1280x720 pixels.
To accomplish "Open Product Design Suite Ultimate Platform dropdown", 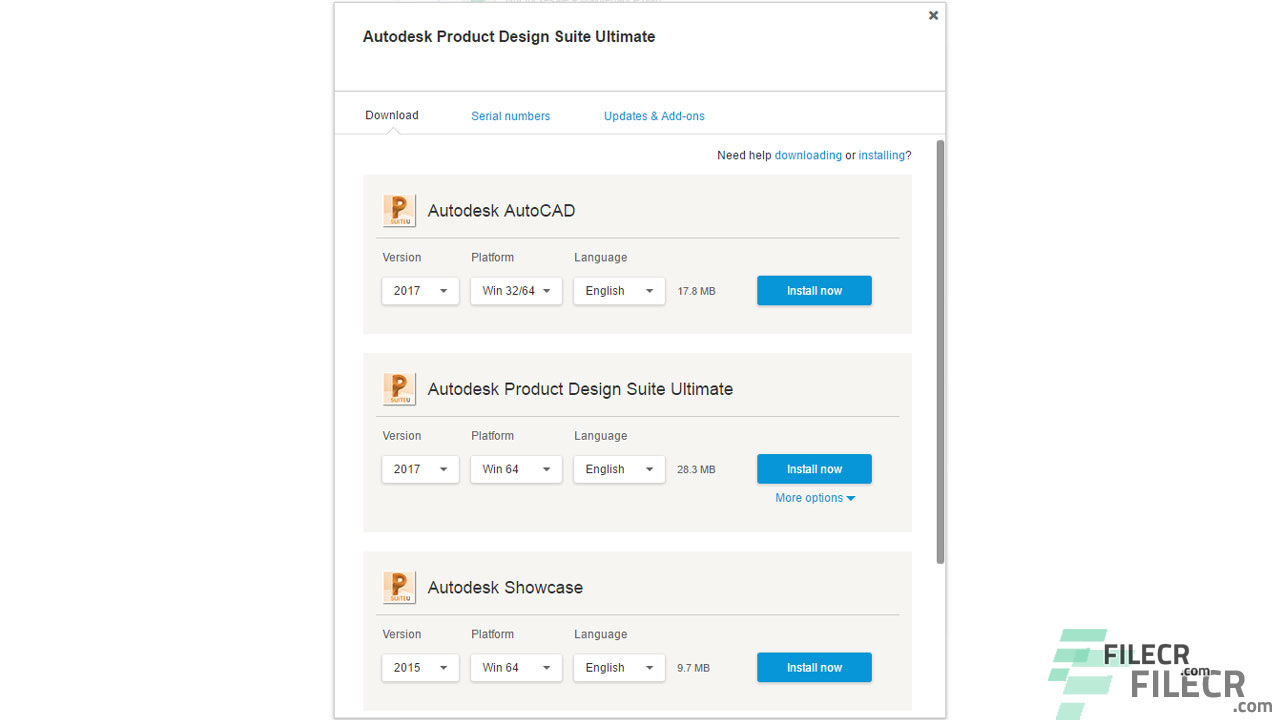I will [x=516, y=469].
